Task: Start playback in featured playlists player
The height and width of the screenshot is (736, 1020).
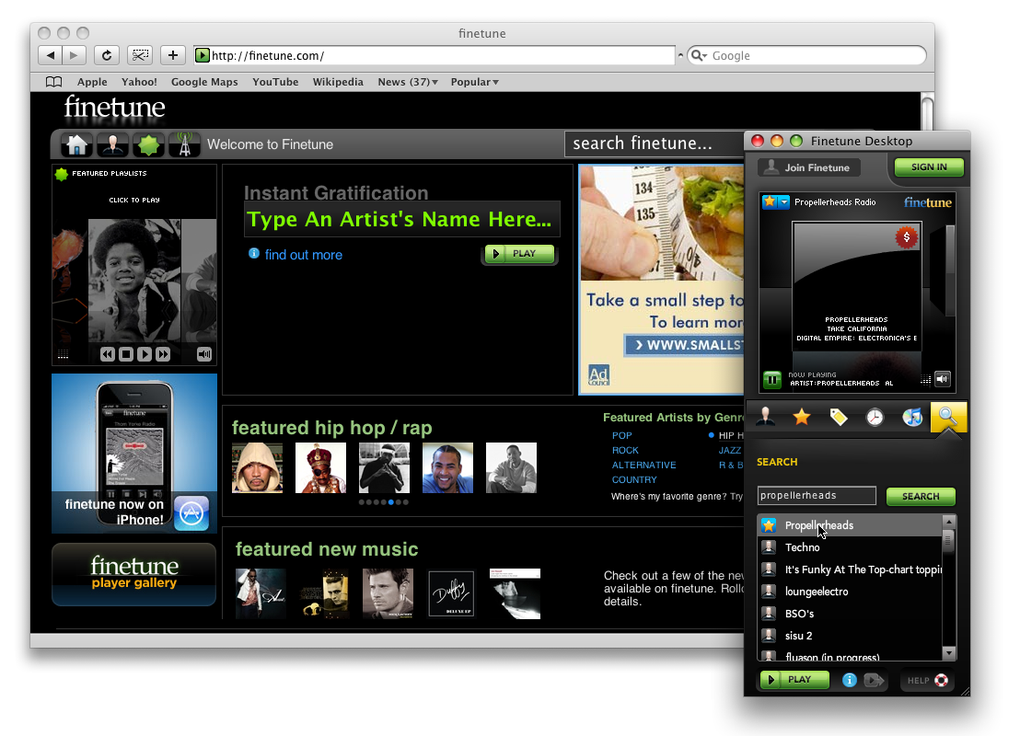Action: tap(144, 354)
